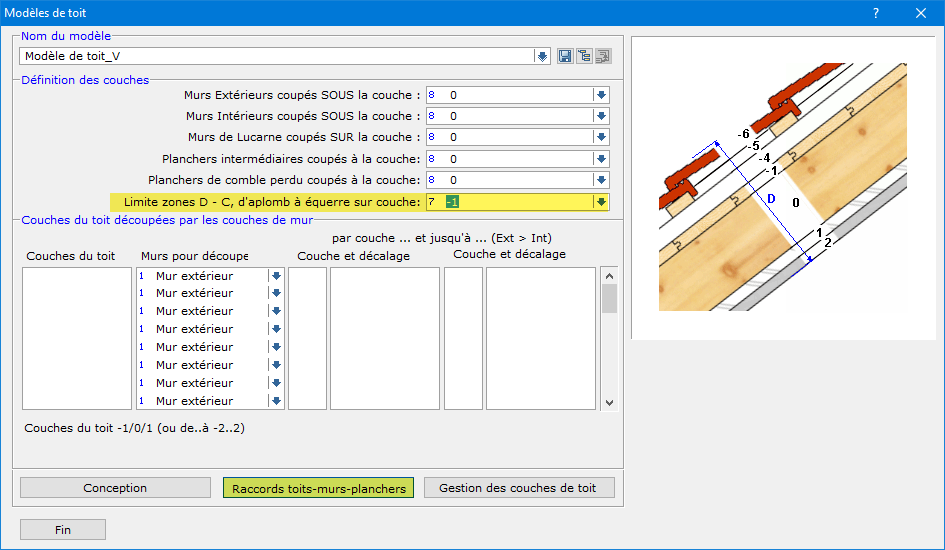Close the Modèles de toit dialog
Screen dimensions: 945x550
920,13
